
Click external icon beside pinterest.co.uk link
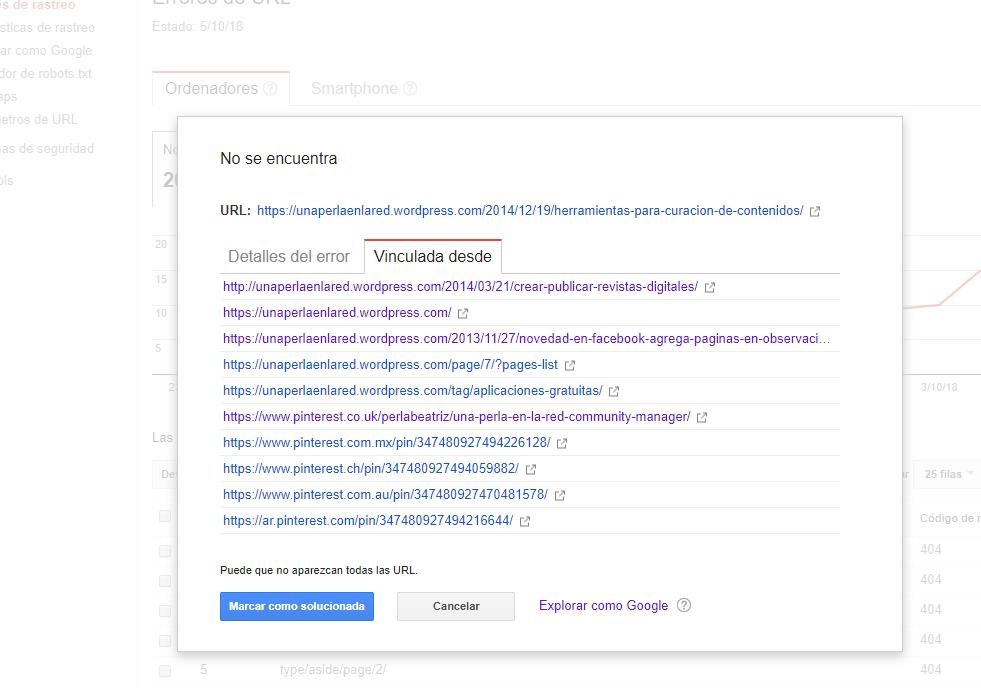[x=702, y=418]
